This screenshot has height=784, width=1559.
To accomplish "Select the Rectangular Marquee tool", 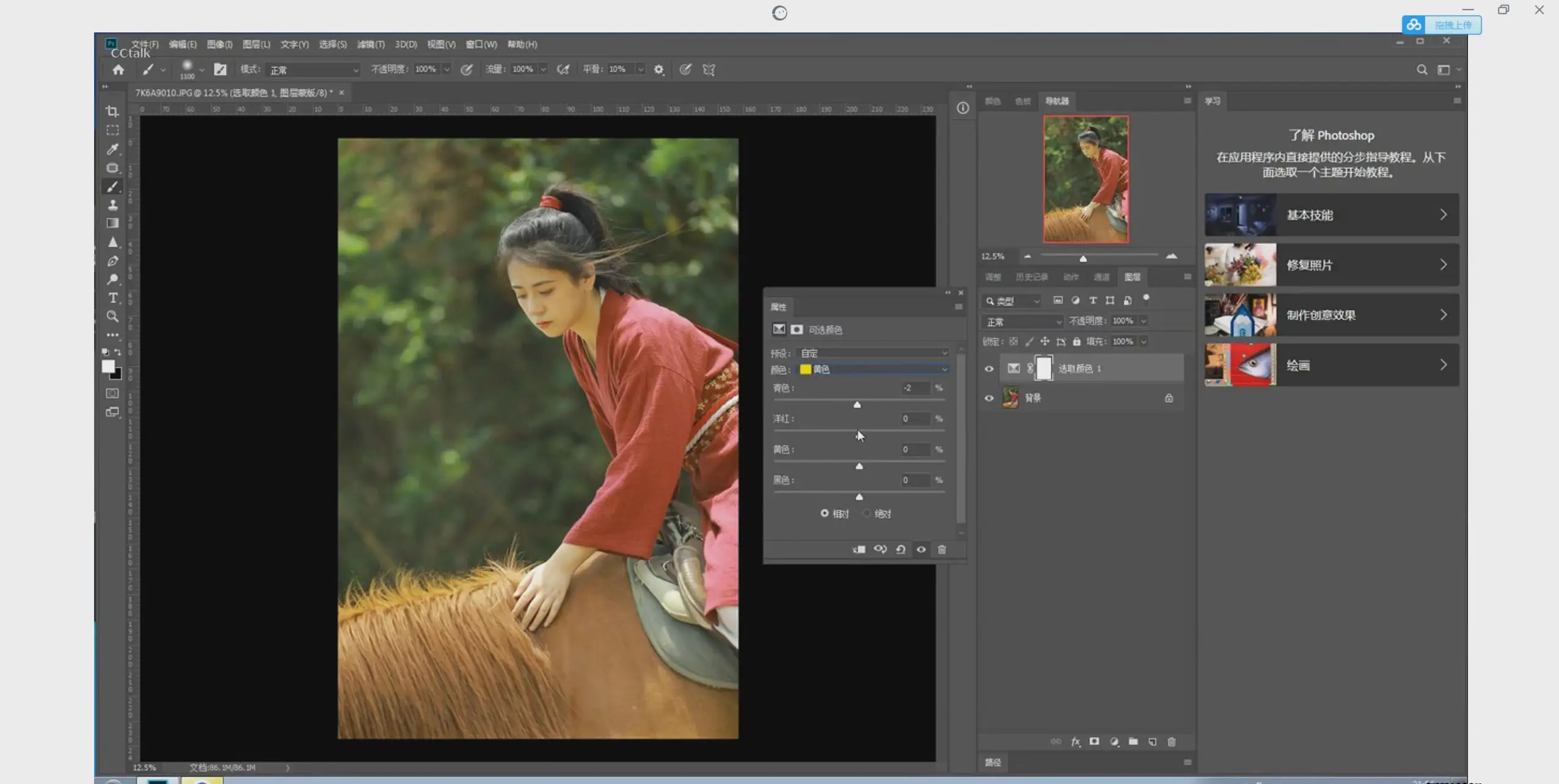I will 112,130.
